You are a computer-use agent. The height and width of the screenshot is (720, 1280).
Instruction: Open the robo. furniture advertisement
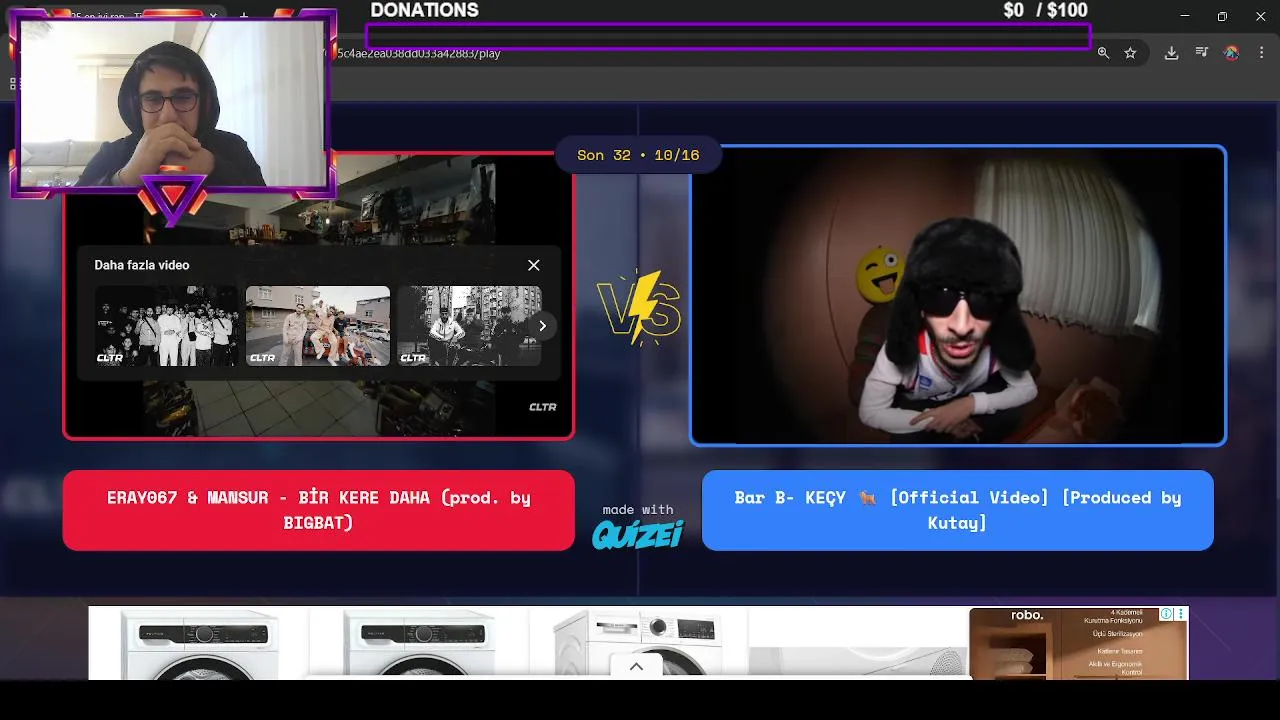[x=1078, y=643]
